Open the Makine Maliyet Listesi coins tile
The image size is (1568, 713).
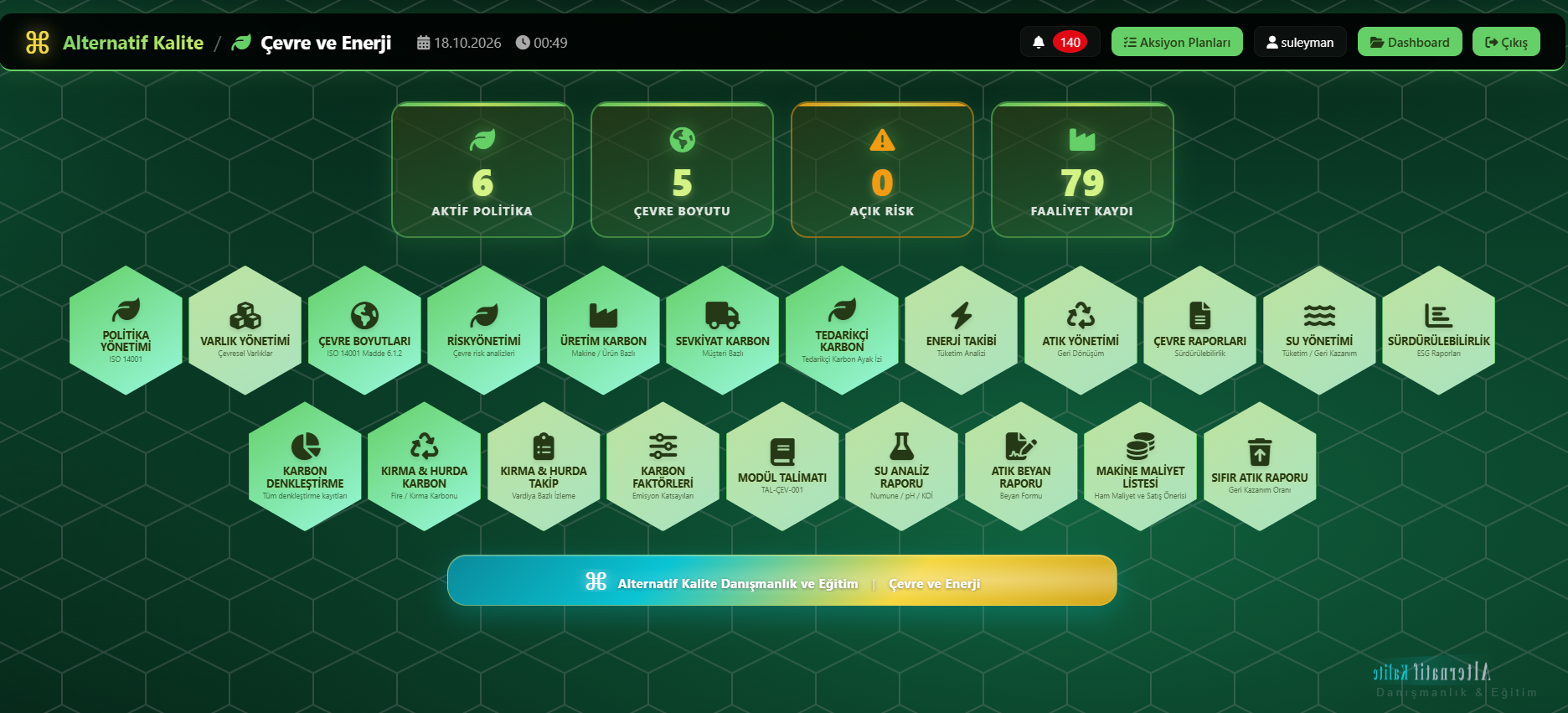coord(1141,466)
